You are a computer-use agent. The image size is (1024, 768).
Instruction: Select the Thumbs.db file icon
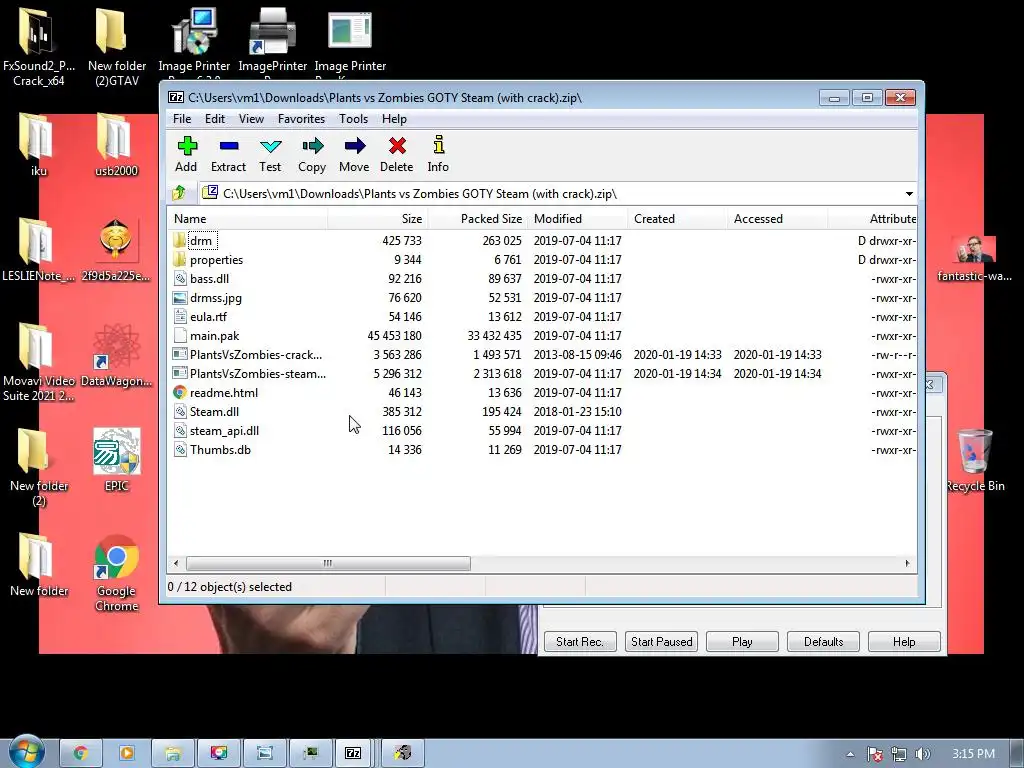(180, 450)
